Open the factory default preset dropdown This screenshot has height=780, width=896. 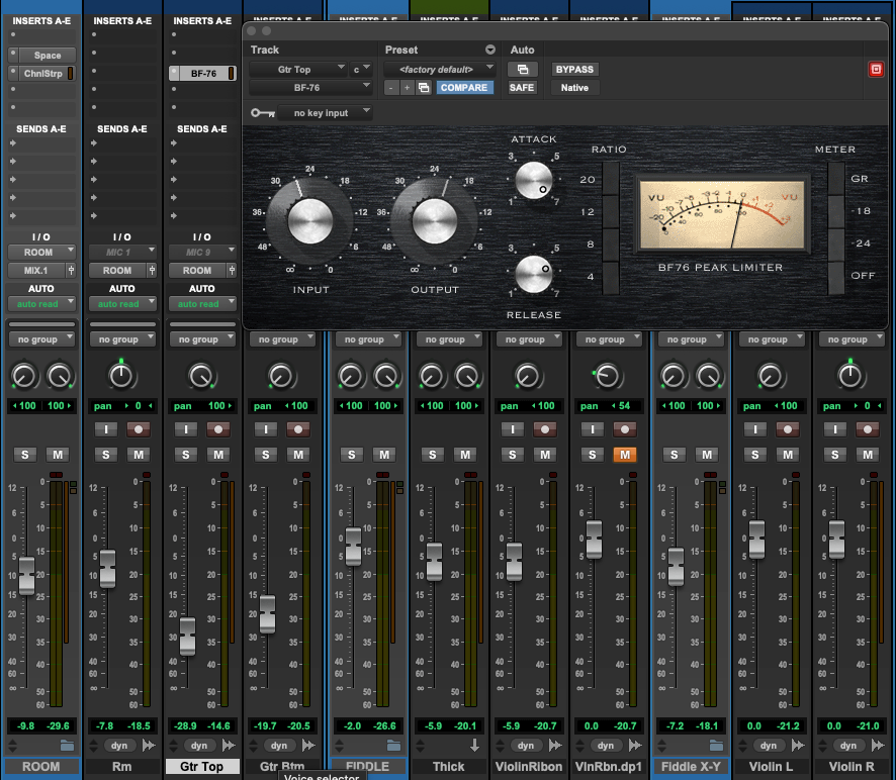click(439, 69)
